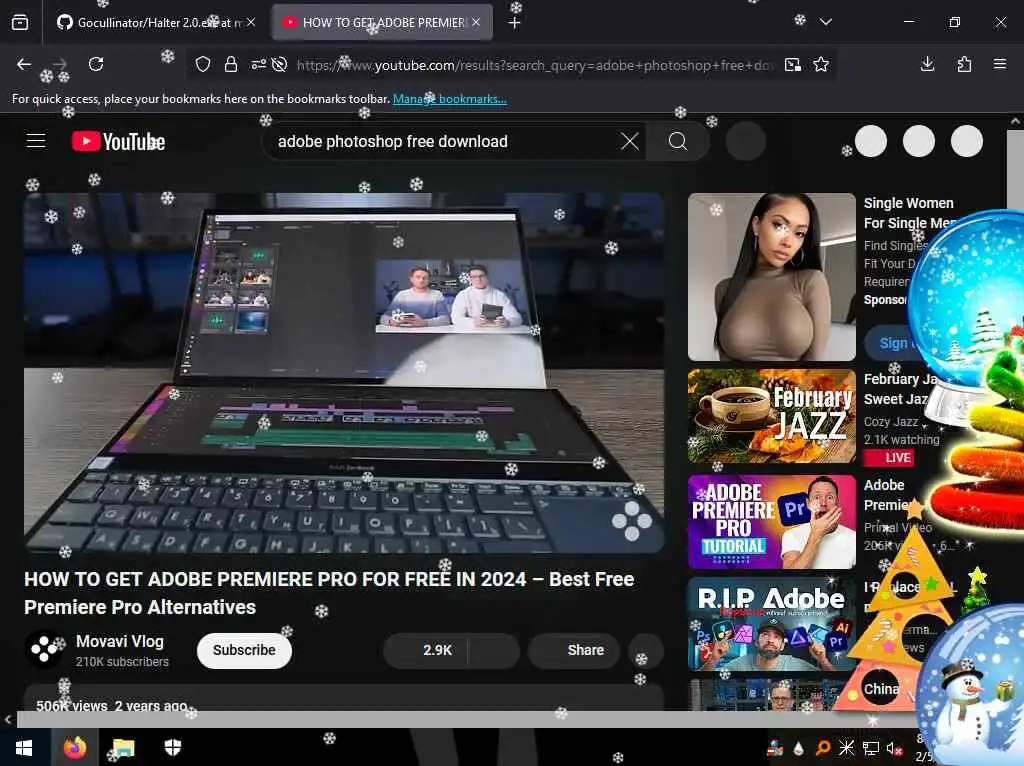
Task: Close the Gocullinator/Halter tab
Action: click(x=251, y=22)
